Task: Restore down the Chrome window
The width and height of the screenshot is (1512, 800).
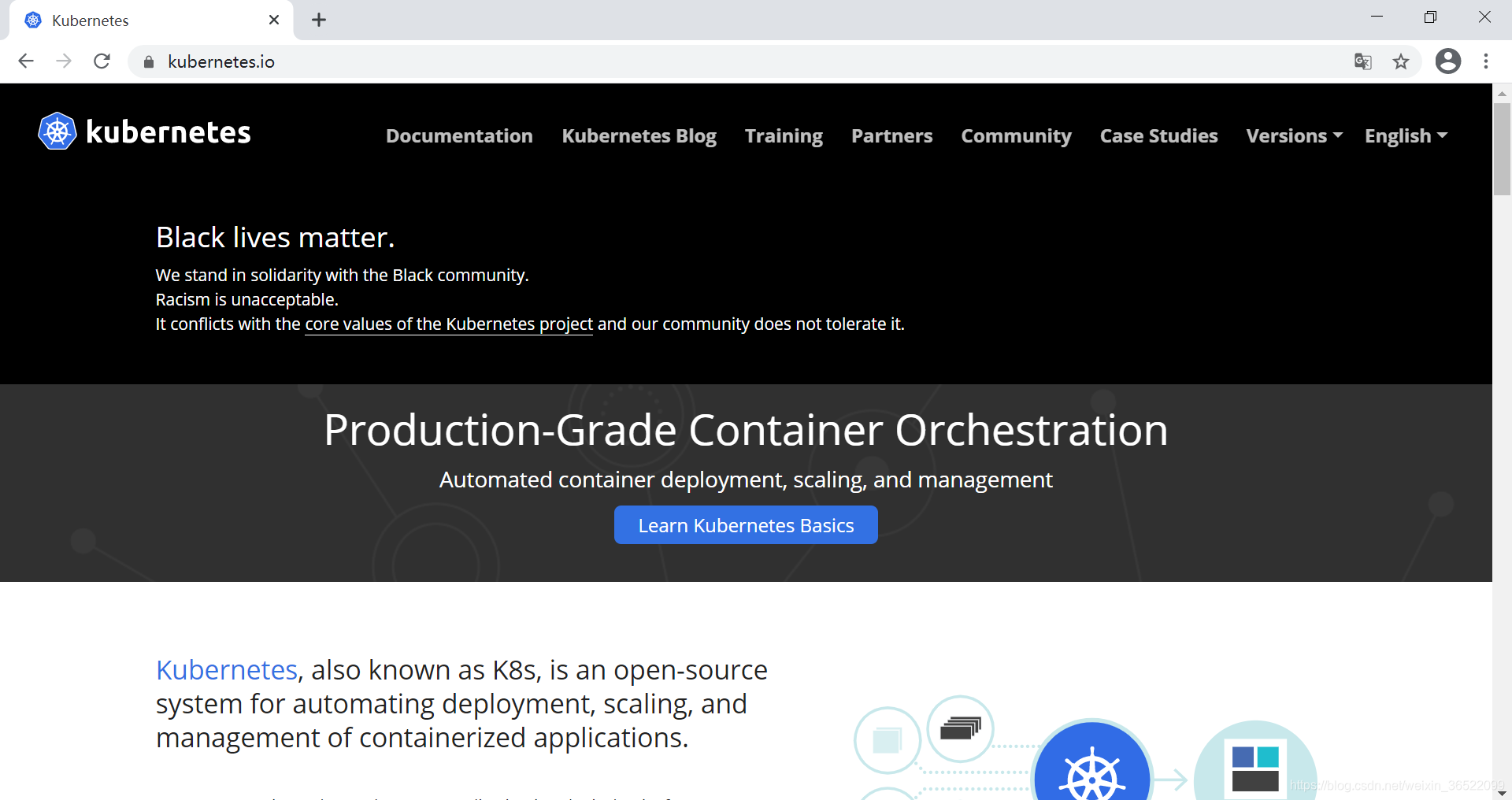Action: point(1430,17)
